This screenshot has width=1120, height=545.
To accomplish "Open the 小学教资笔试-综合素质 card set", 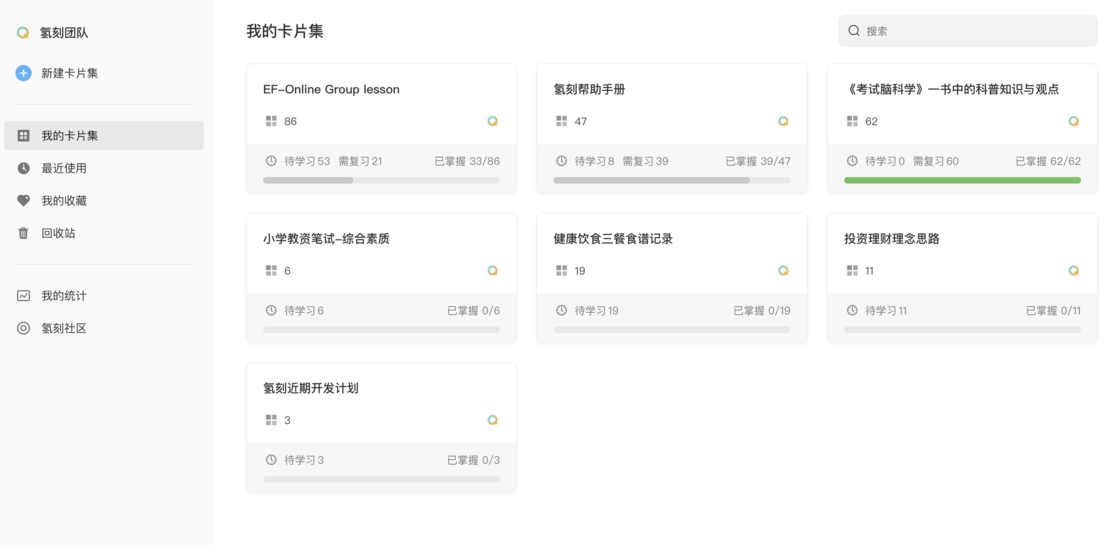I will (x=381, y=278).
